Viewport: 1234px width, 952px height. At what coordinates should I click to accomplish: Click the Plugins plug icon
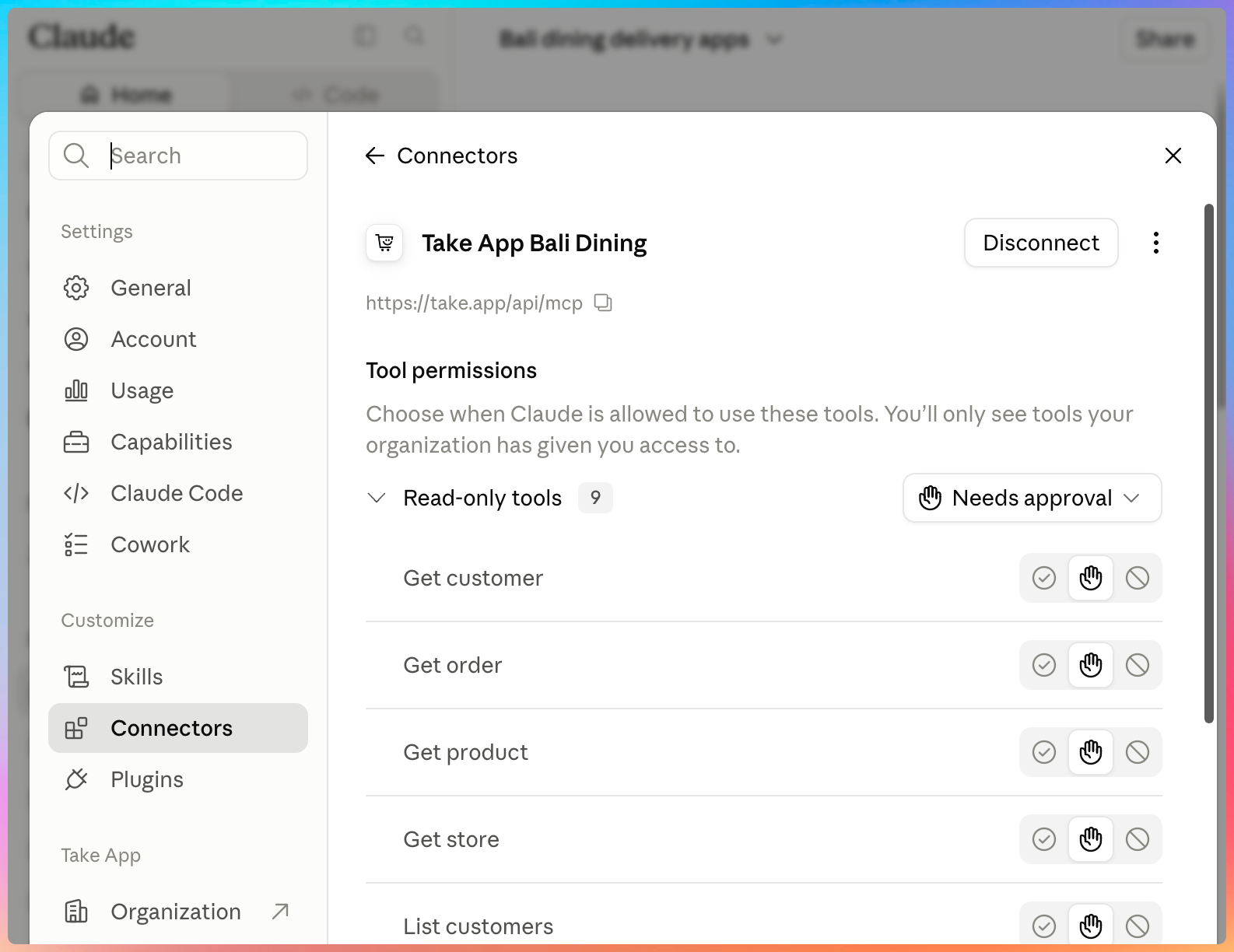point(76,779)
